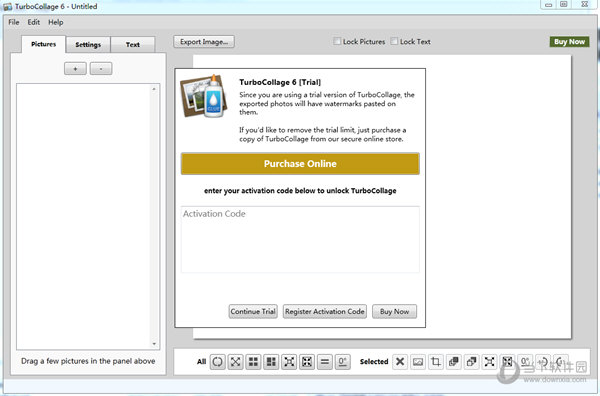Click the Buy Now button in the trial dialog

[x=395, y=311]
